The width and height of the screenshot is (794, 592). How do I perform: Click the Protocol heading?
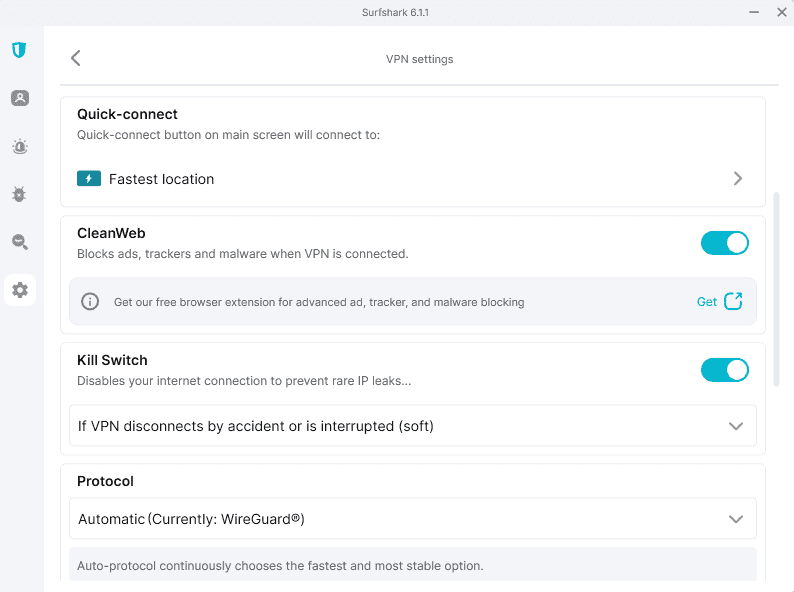click(x=105, y=481)
